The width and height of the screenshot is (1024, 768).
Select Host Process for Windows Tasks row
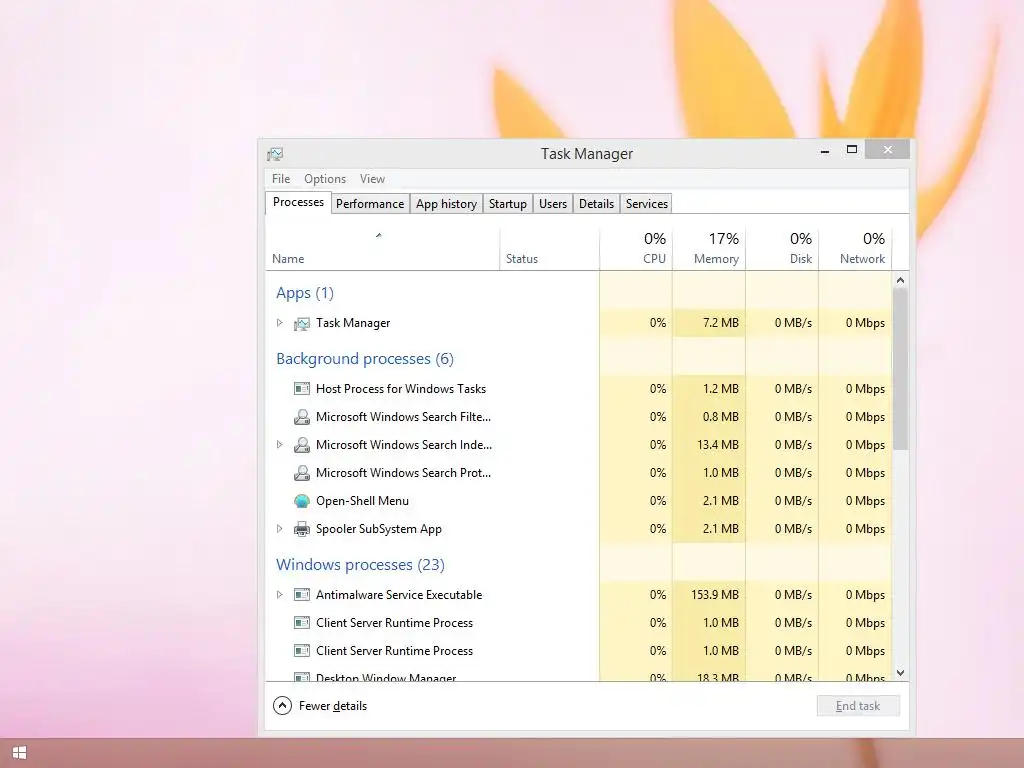coord(579,389)
